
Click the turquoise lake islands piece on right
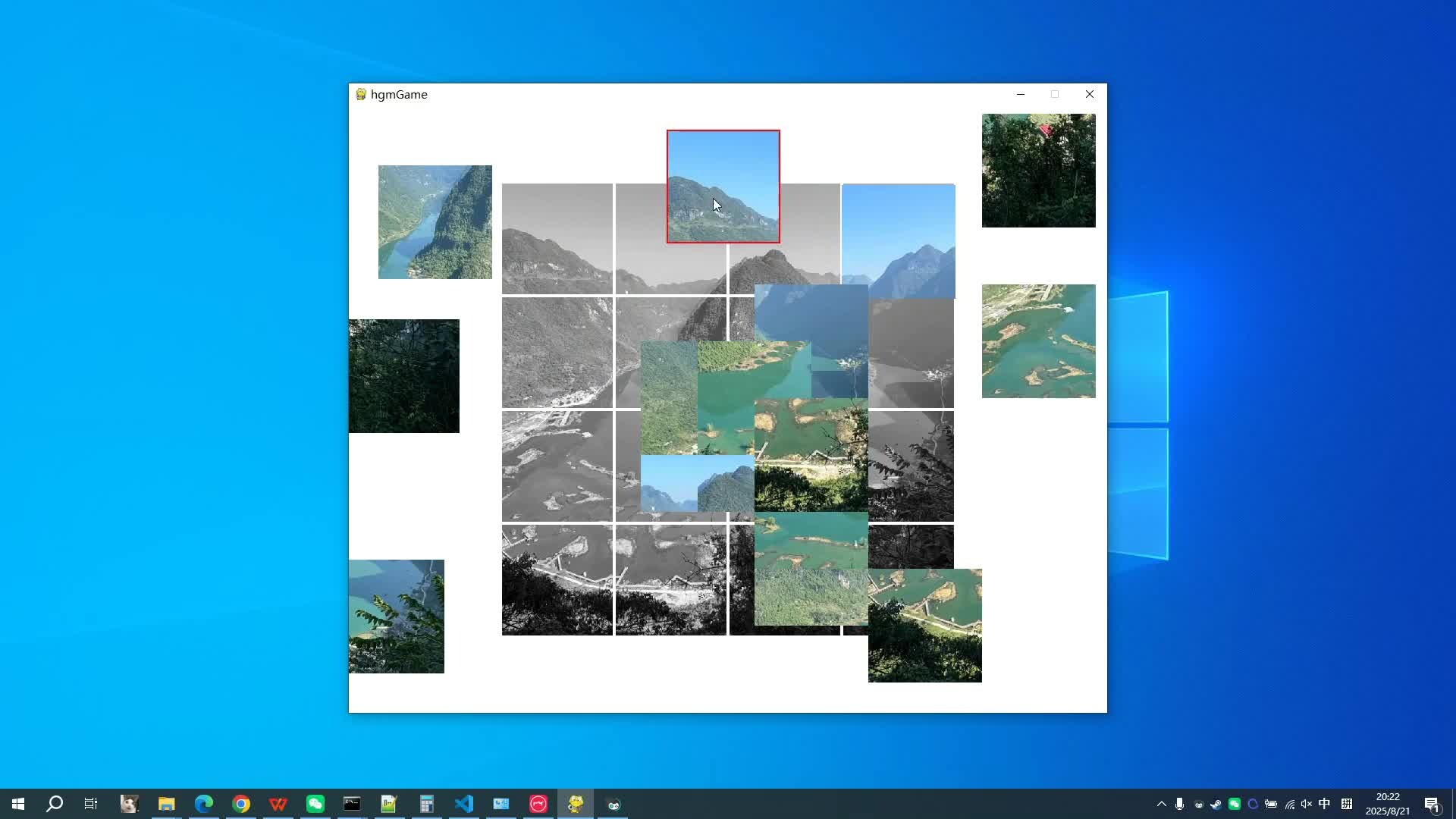(1038, 341)
